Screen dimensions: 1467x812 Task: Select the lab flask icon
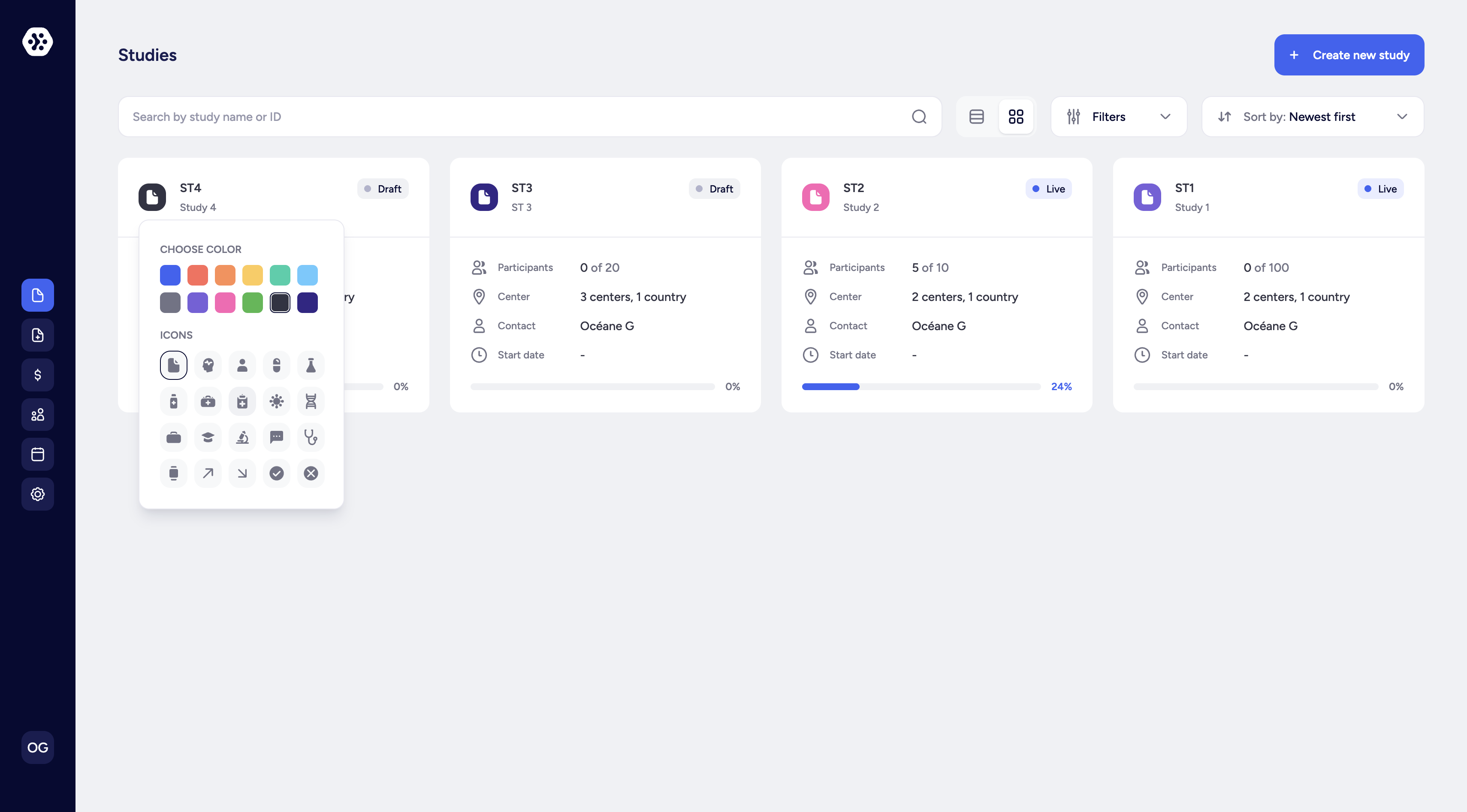311,365
